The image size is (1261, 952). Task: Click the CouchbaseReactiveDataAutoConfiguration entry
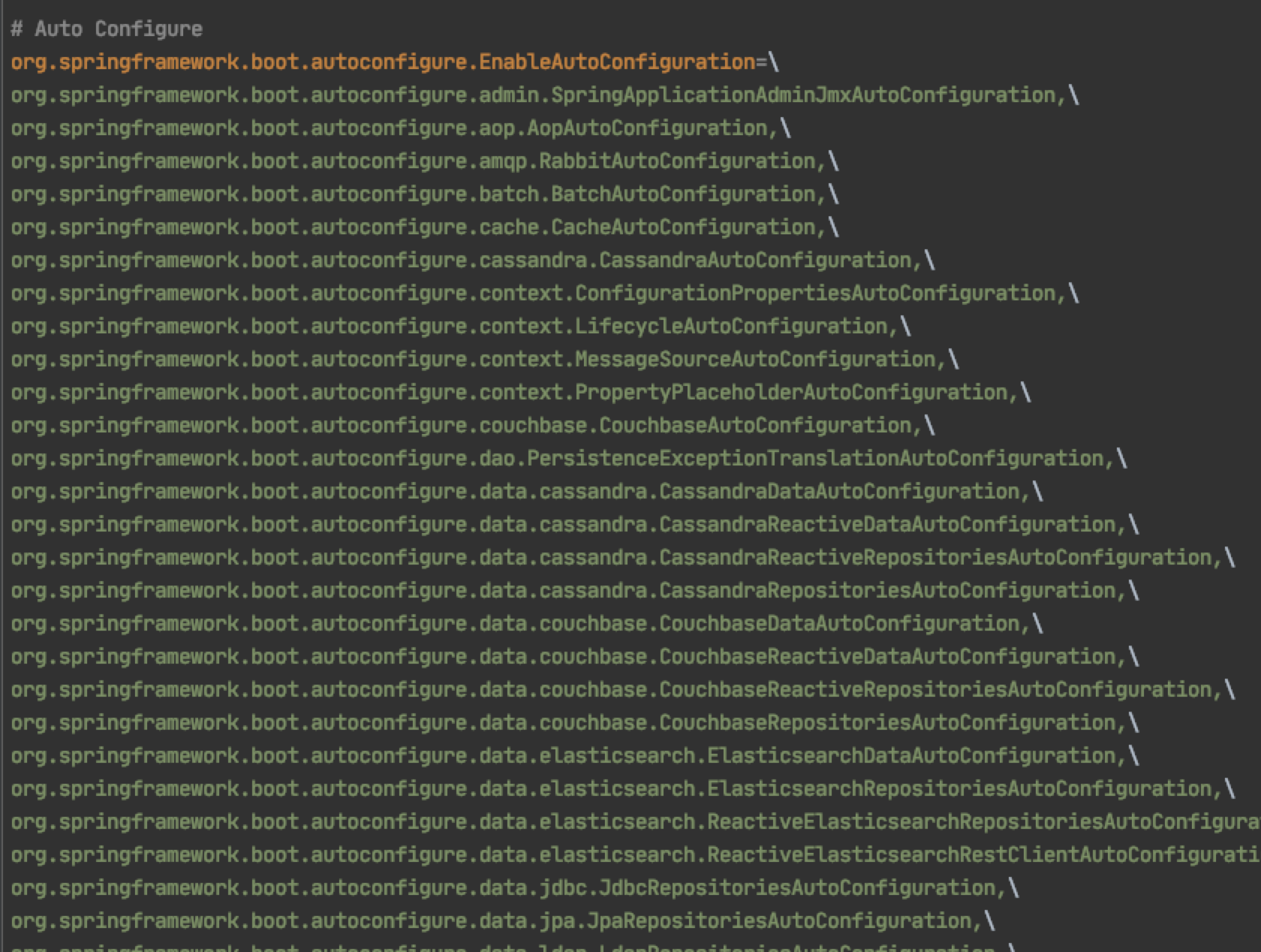pos(575,657)
